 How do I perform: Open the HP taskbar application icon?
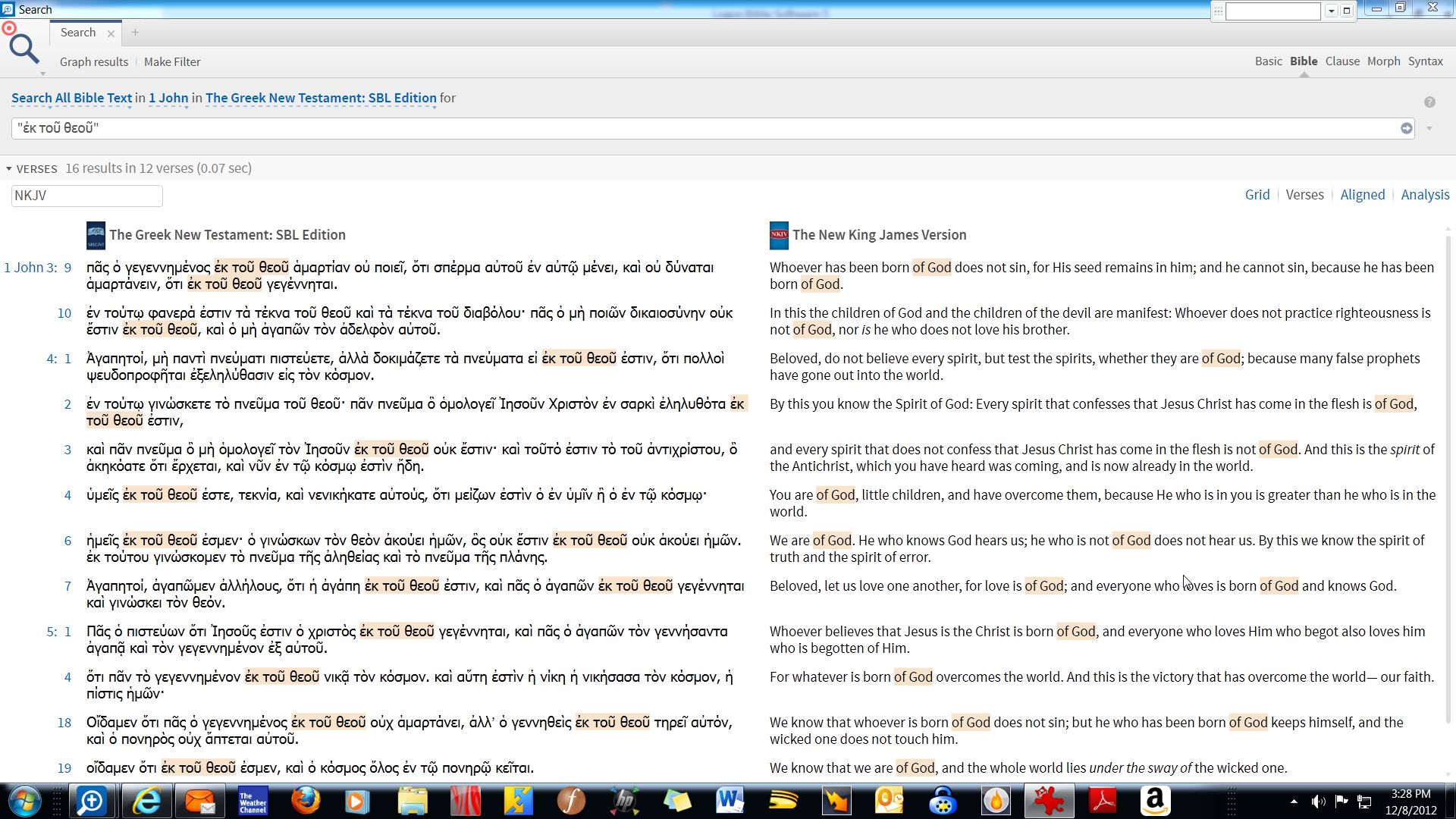[623, 801]
